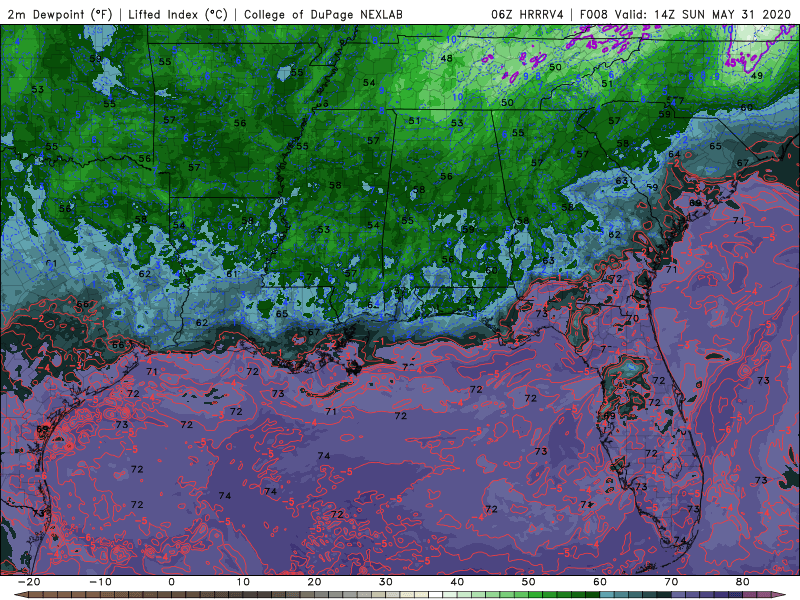Click the dewpoint value 48 on the map
Screen dimensions: 800x600
[x=446, y=59]
